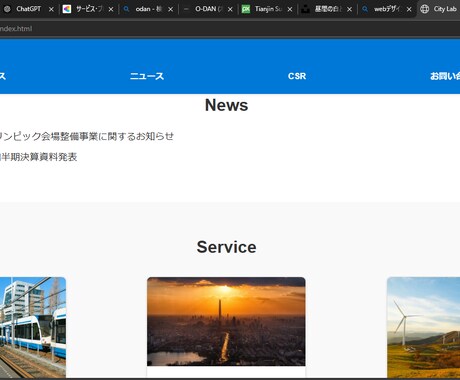
Task: Focus the address bar showing index.html
Action: point(230,29)
